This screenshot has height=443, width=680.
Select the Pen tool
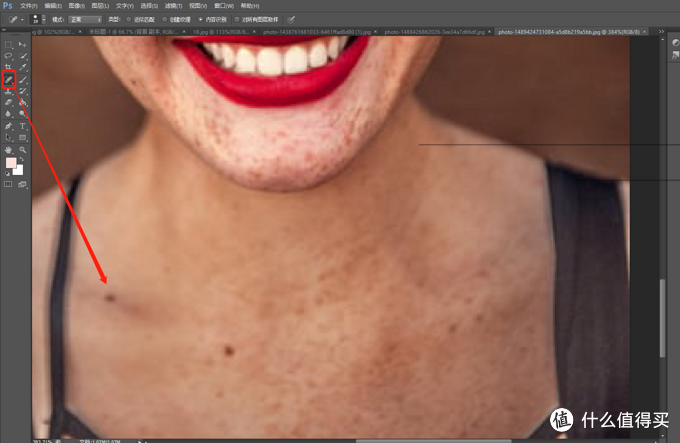pyautogui.click(x=8, y=126)
